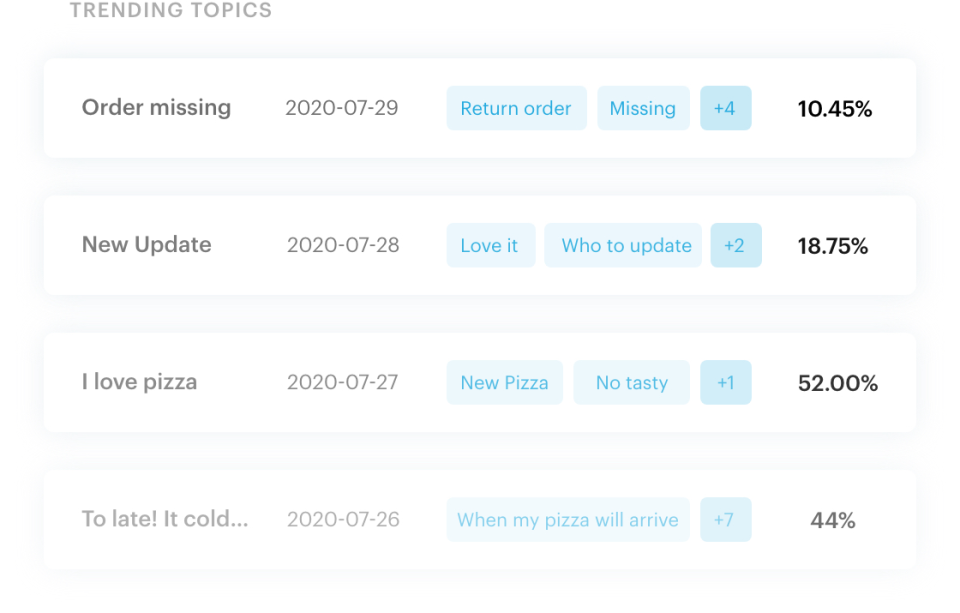The height and width of the screenshot is (613, 960).
Task: Expand the +2 extra tags on New Update
Action: click(736, 245)
